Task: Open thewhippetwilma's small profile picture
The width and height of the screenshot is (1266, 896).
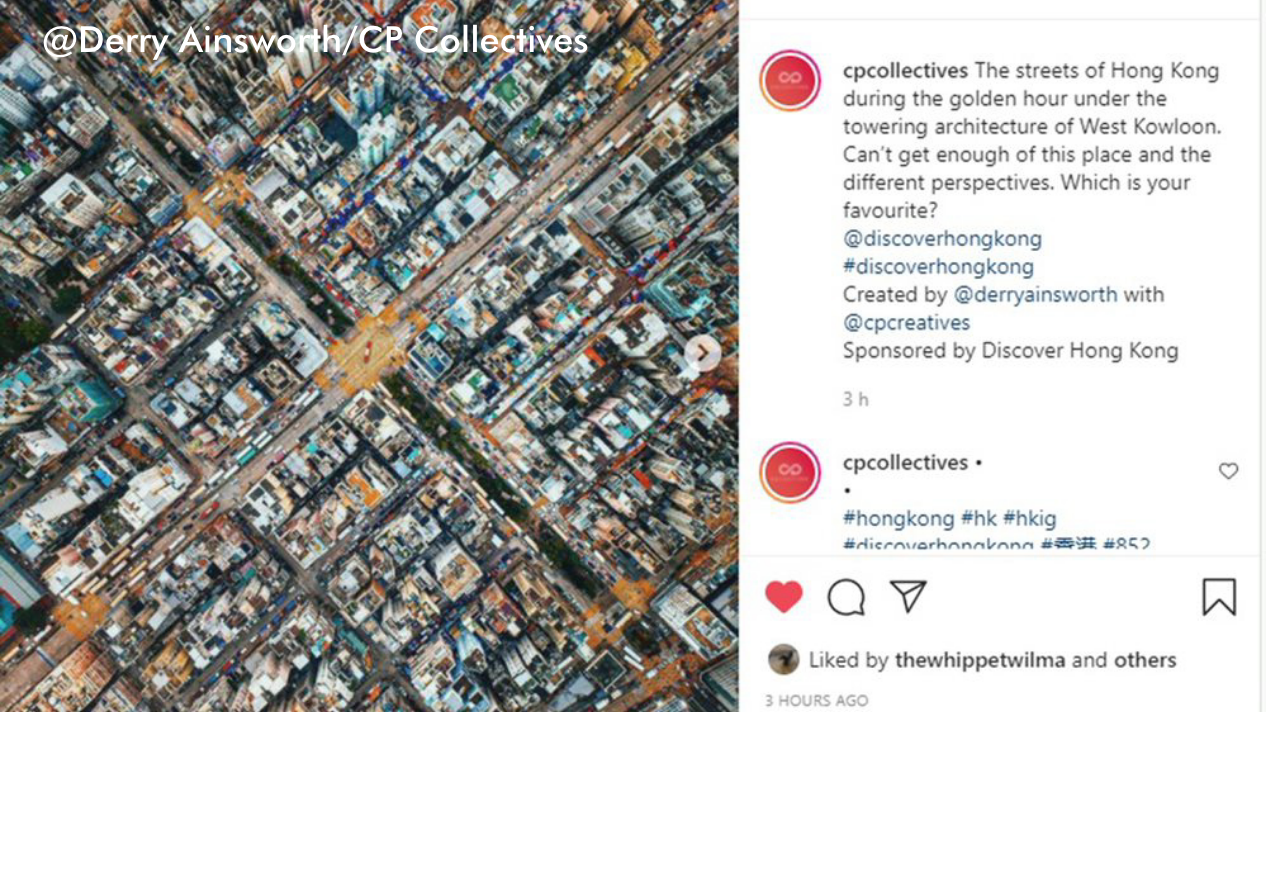Action: click(x=784, y=660)
